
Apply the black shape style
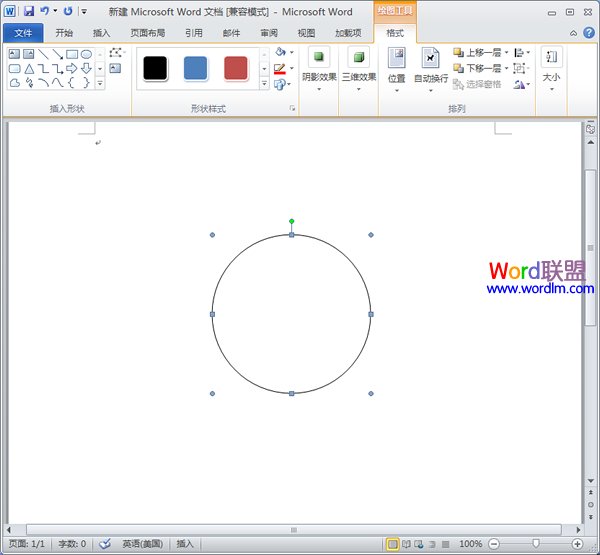pyautogui.click(x=155, y=69)
